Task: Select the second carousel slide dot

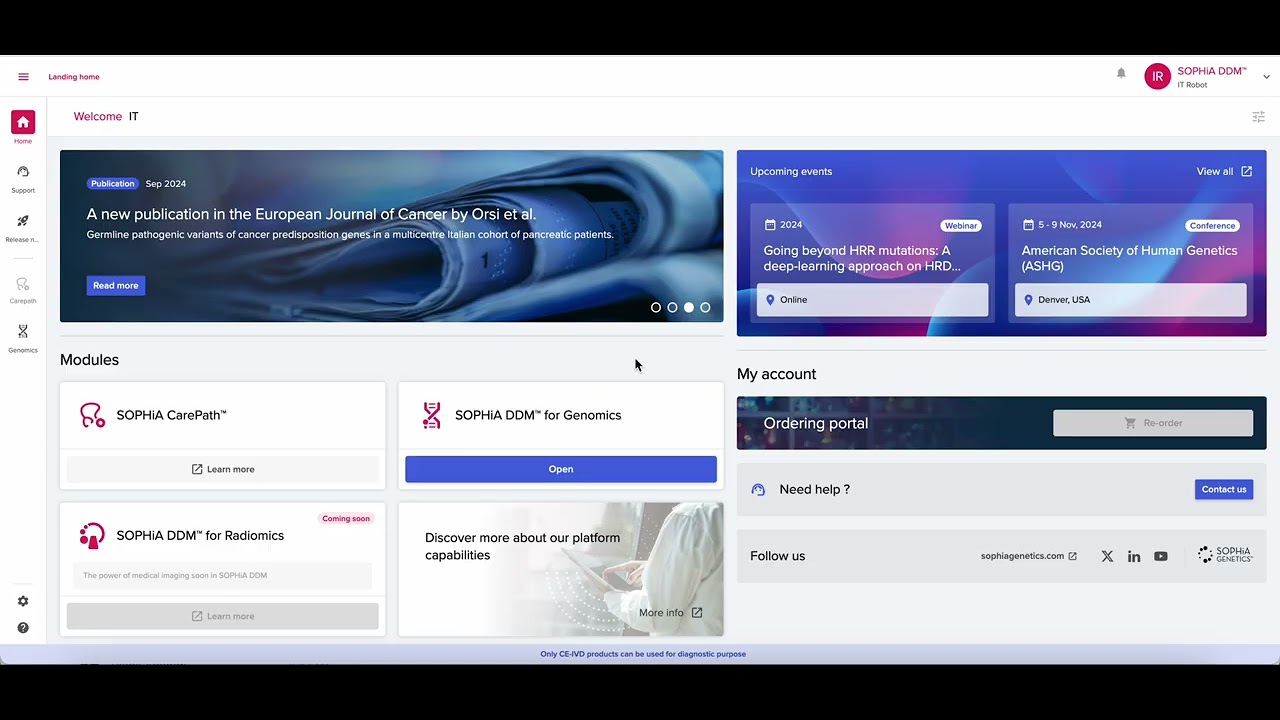Action: [x=672, y=308]
